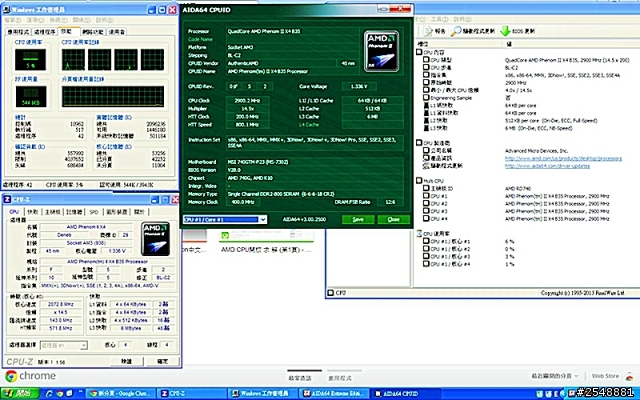Switch to 應用程式 tab in Task Manager
The image size is (640, 400).
(18, 32)
